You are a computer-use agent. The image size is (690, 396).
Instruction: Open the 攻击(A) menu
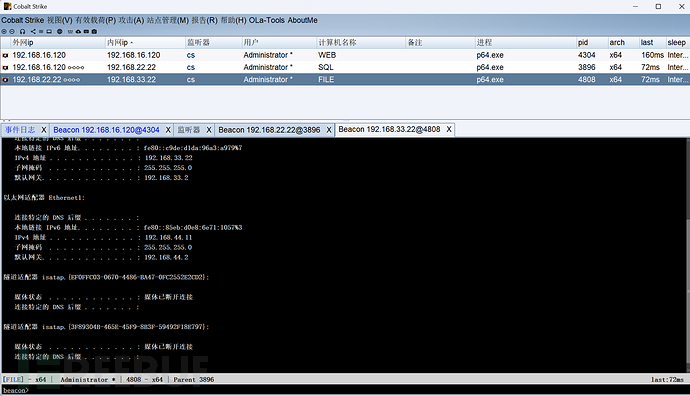pos(131,20)
